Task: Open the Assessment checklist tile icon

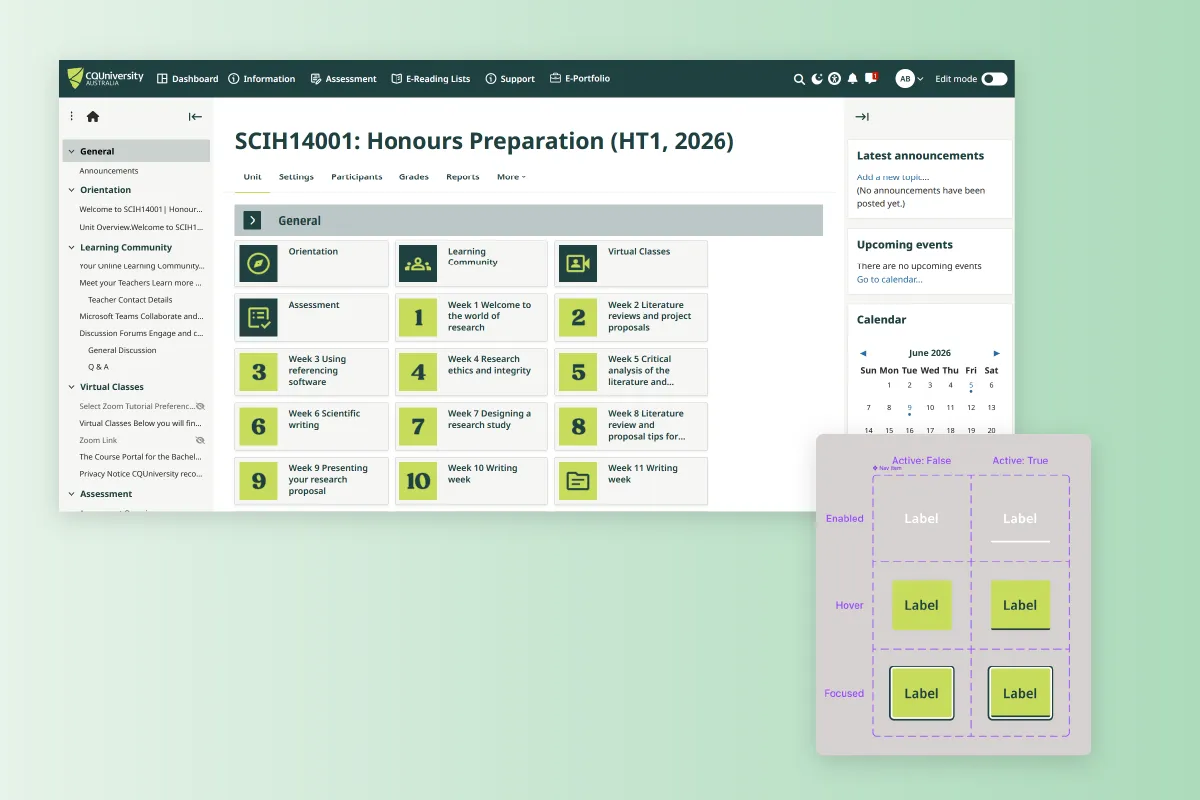Action: click(x=258, y=317)
